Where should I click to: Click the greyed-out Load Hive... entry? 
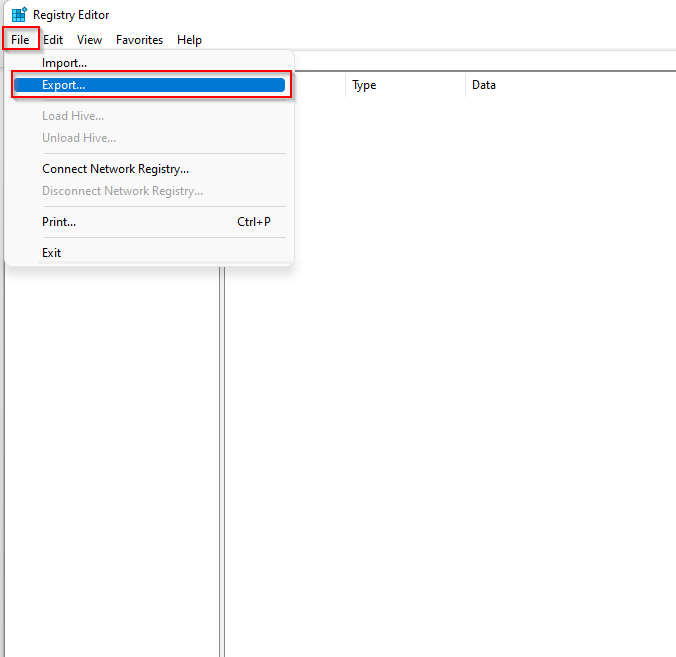point(72,116)
